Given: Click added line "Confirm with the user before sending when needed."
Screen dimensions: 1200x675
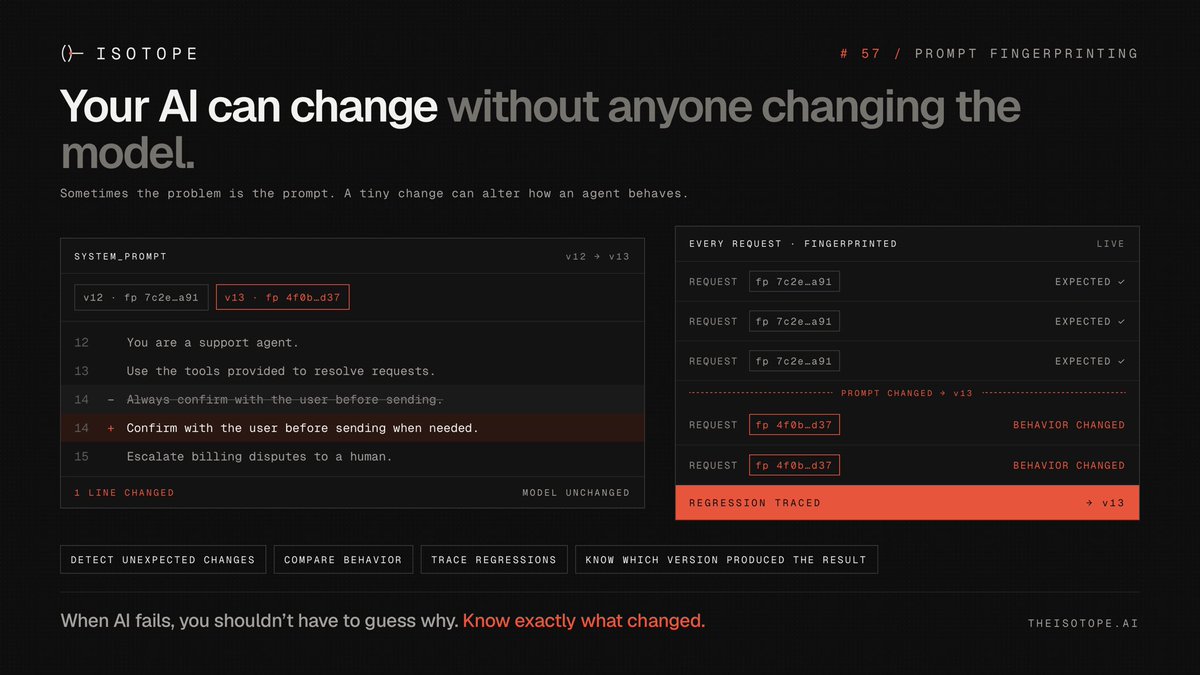Looking at the screenshot, I should pyautogui.click(x=302, y=428).
